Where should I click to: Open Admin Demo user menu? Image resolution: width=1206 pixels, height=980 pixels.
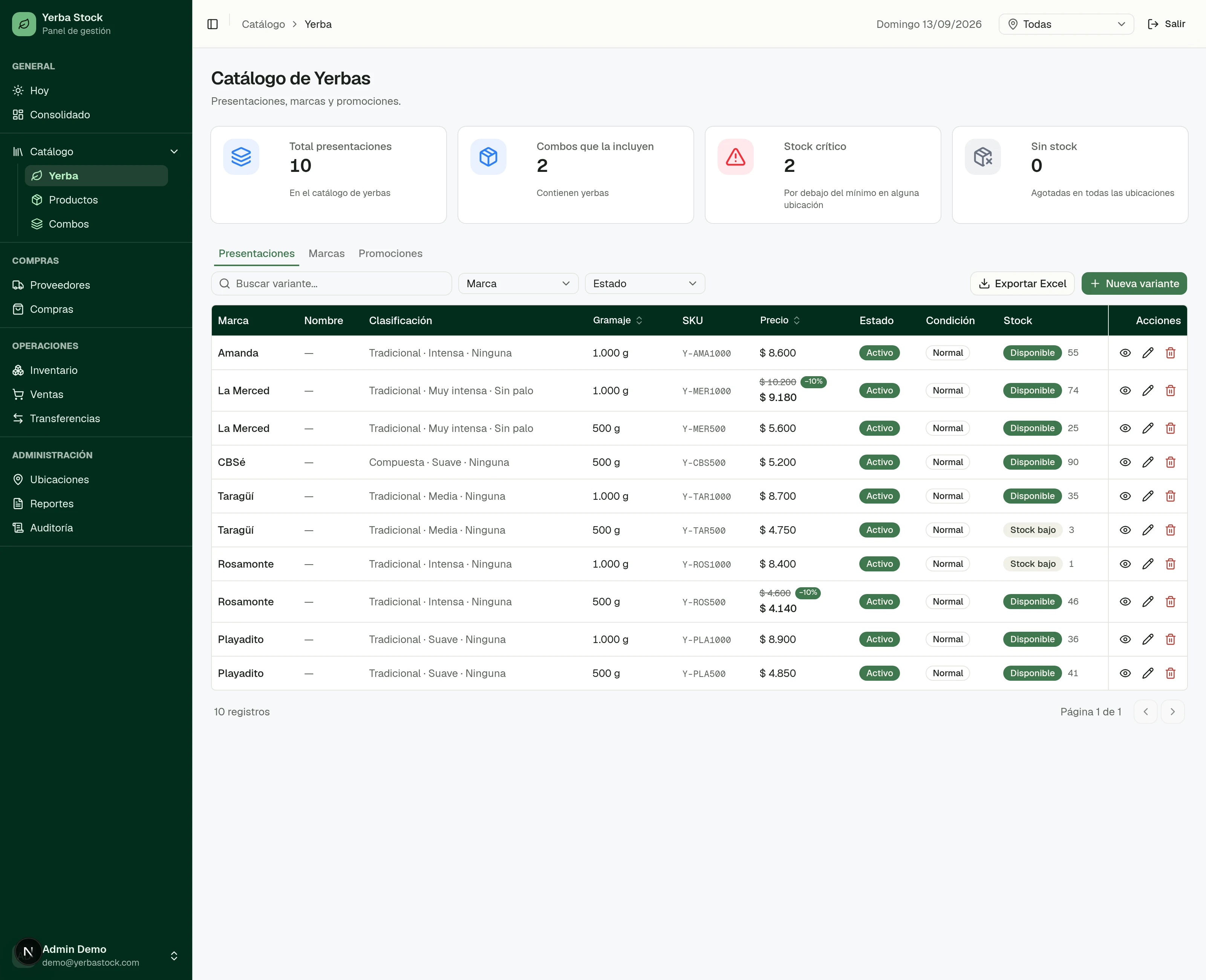click(x=96, y=956)
